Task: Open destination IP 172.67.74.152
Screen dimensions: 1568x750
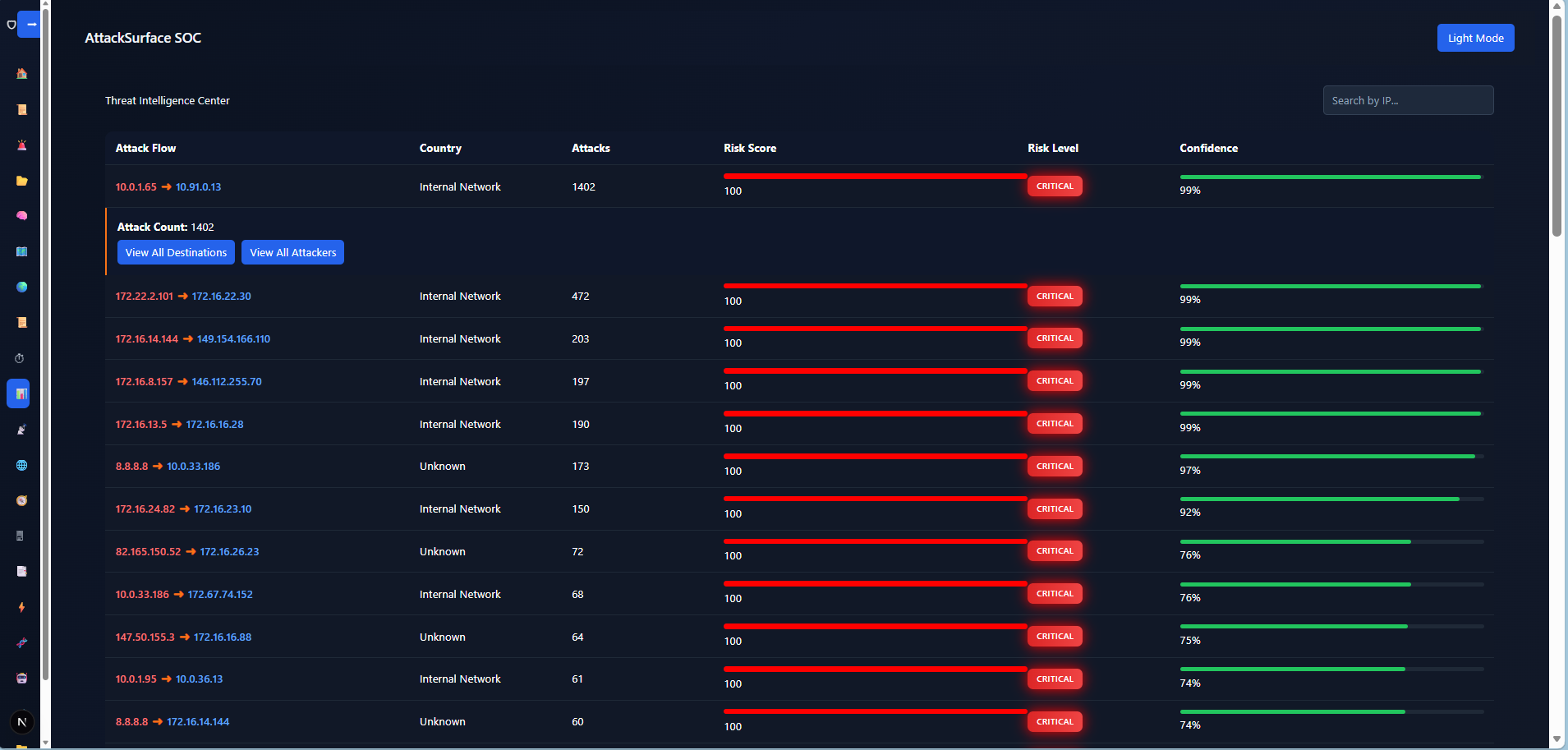Action: (x=220, y=595)
